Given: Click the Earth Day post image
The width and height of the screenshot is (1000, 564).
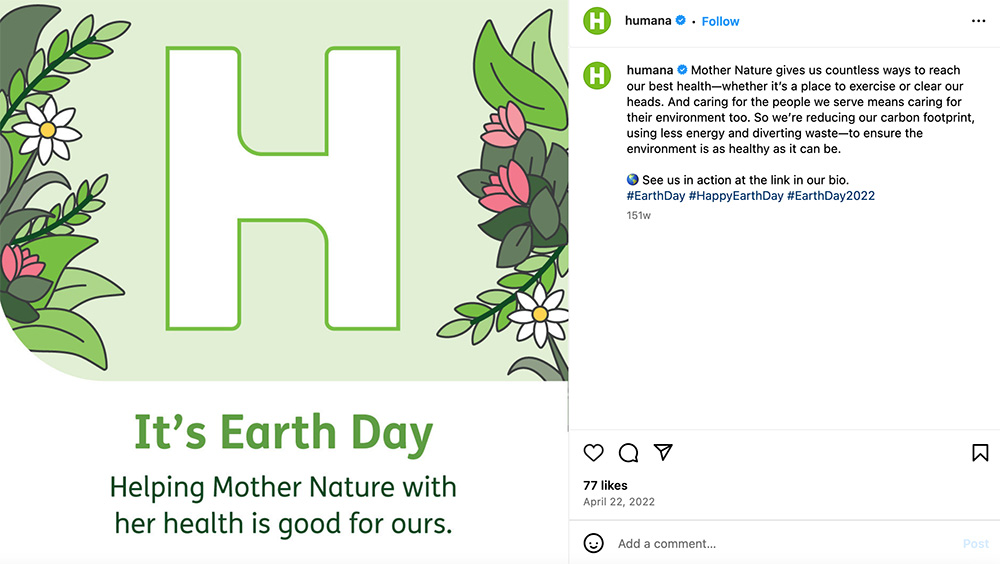Looking at the screenshot, I should 284,282.
